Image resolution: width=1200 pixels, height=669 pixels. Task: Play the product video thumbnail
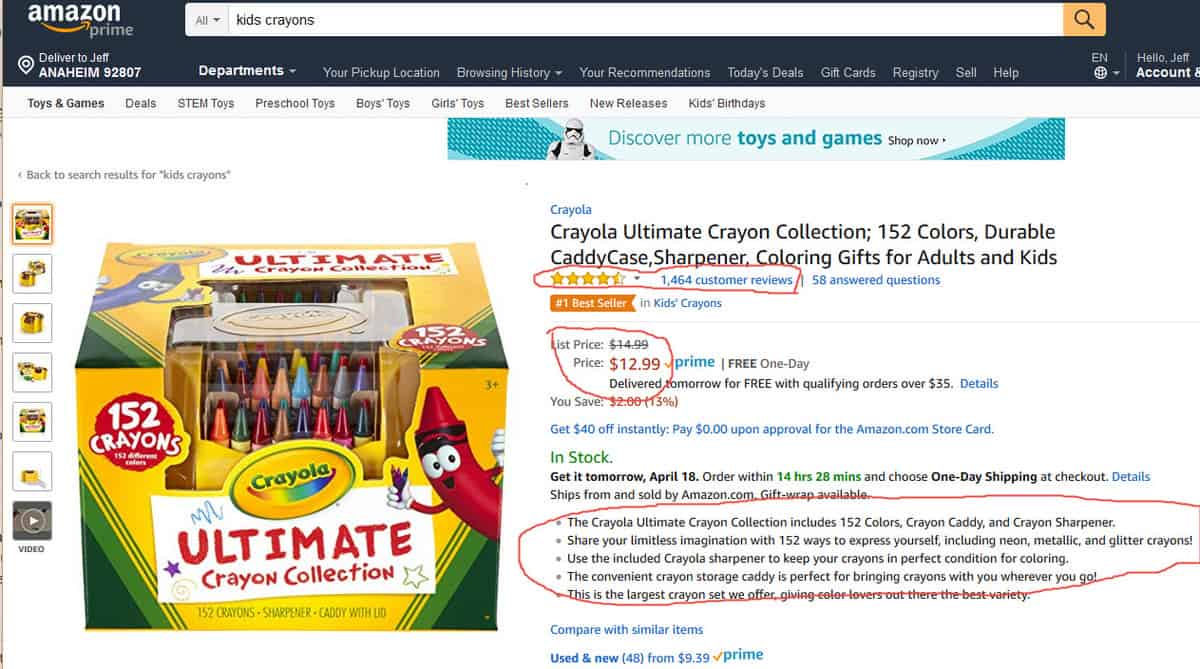click(32, 521)
